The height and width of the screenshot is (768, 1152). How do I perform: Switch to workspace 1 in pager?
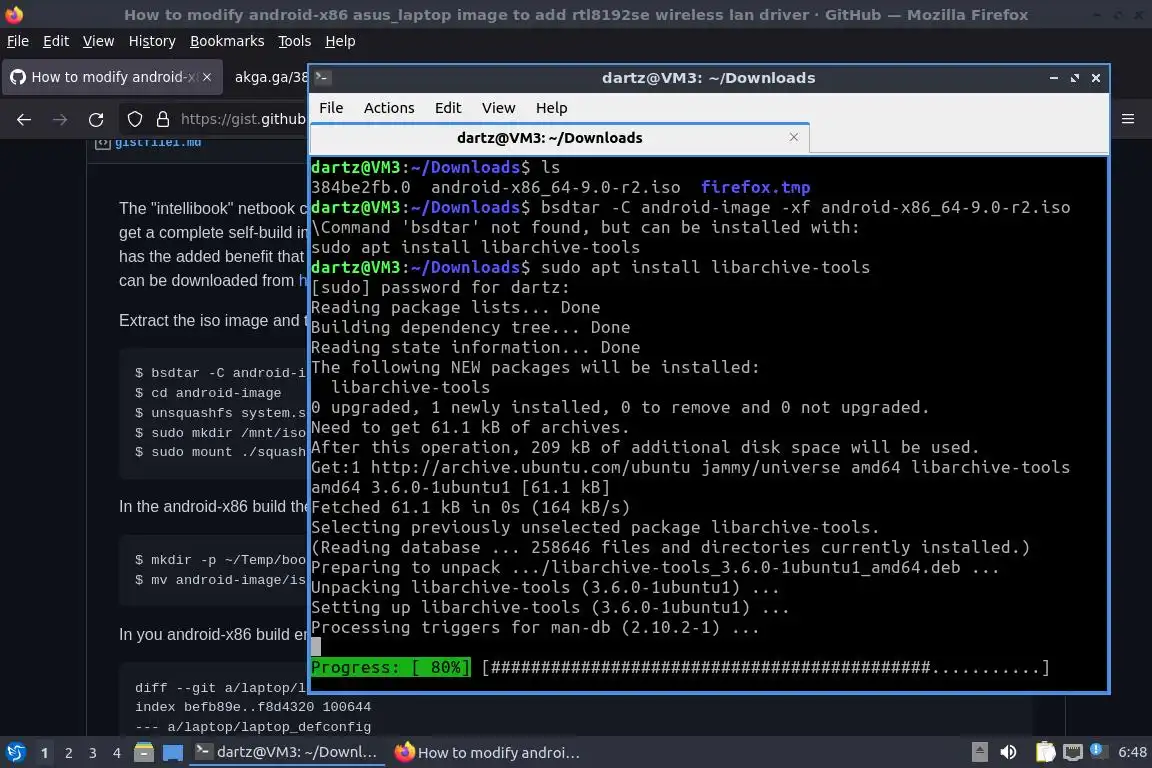tap(44, 753)
